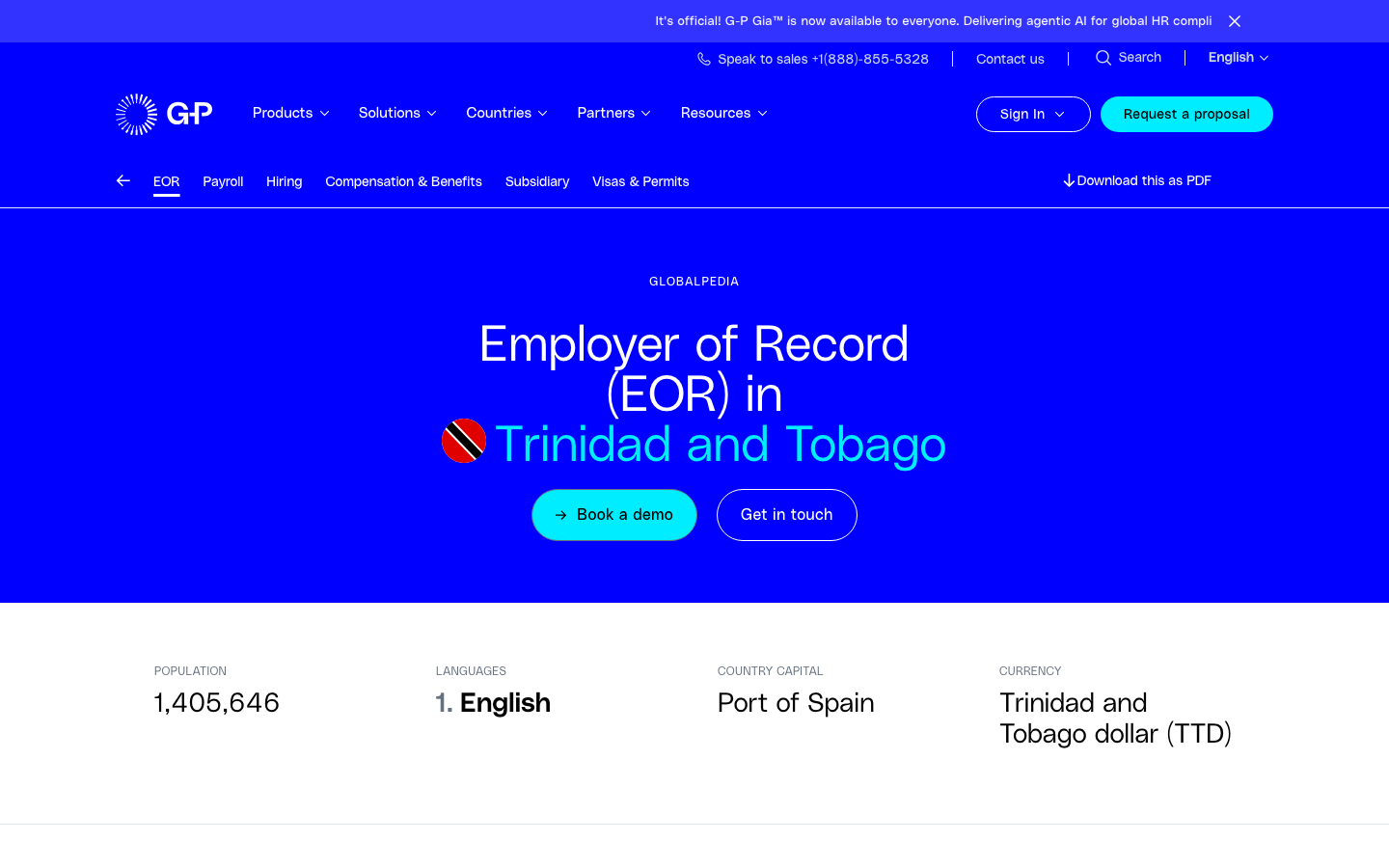Expand the Resources menu
Screen dimensions: 1389x868
724,113
